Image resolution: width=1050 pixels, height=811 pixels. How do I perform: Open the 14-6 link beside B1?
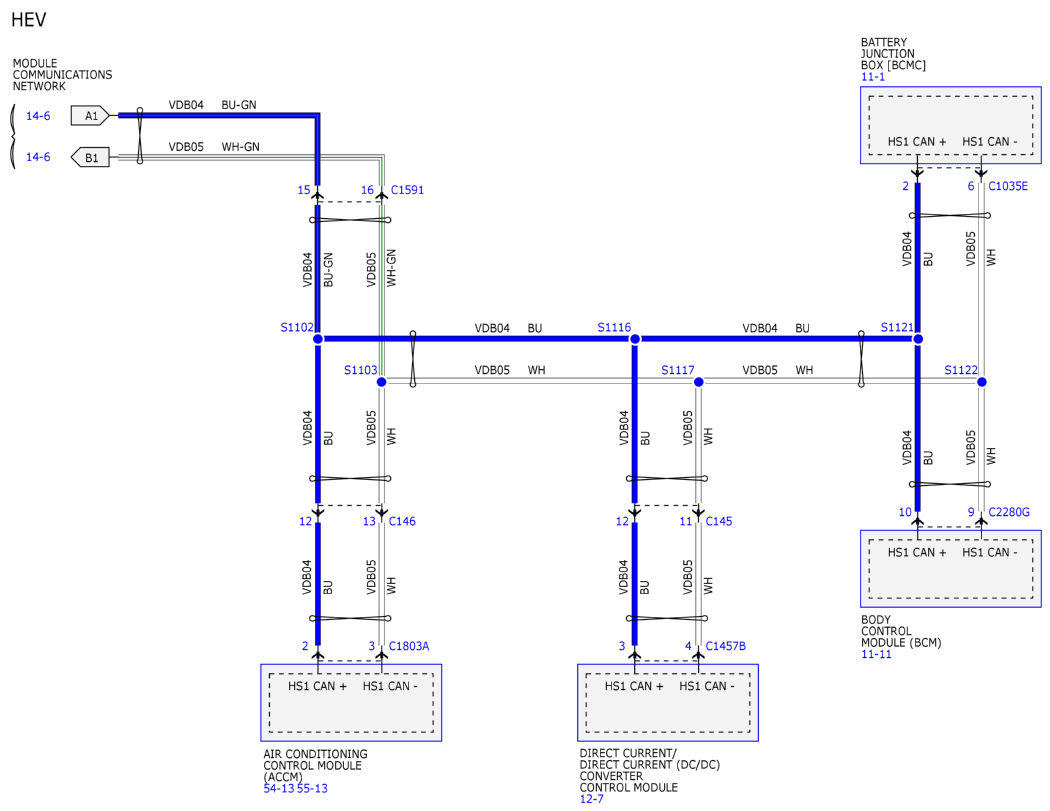(38, 157)
